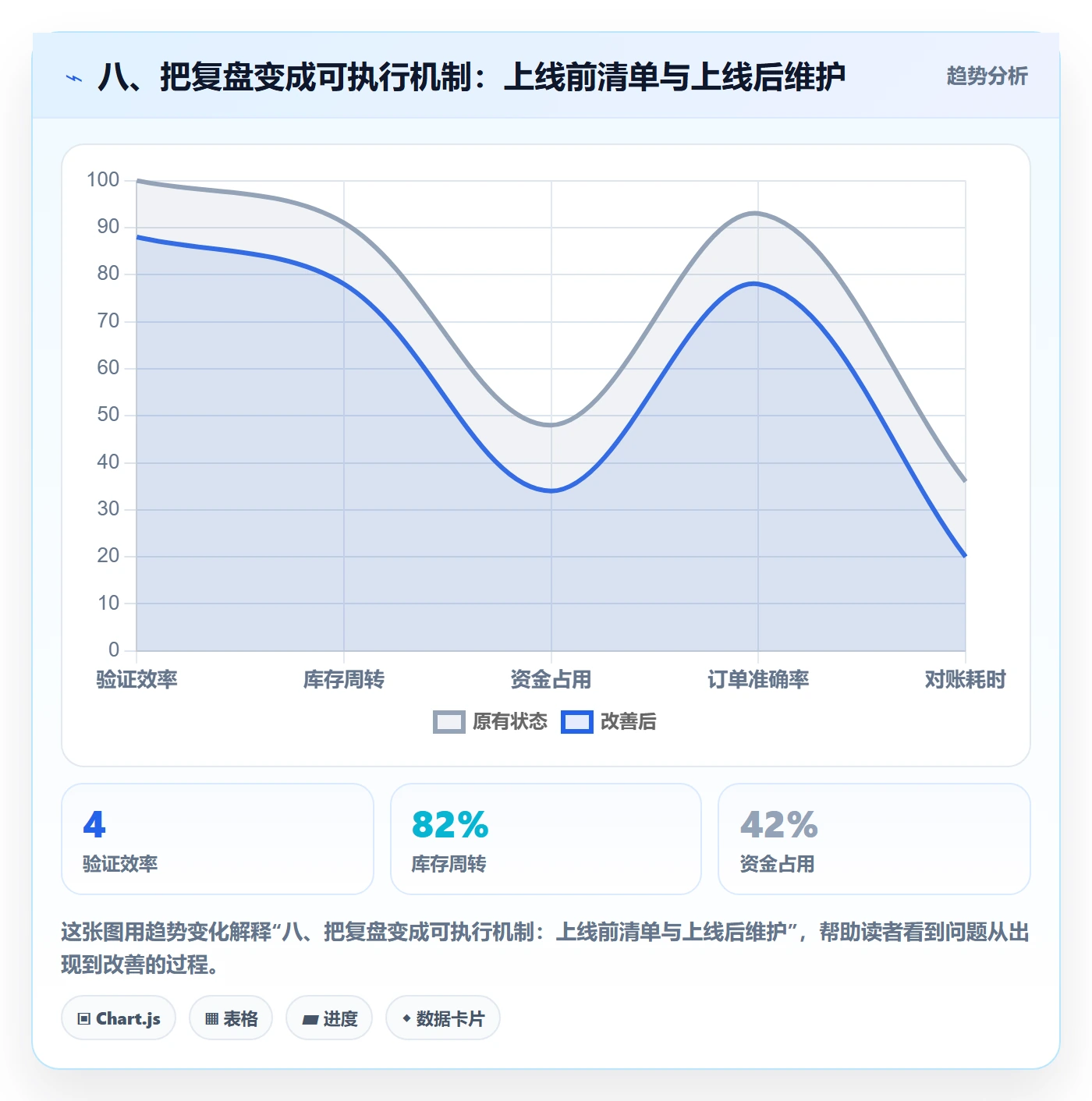Select the 表格 tag chip
The width and height of the screenshot is (1092, 1101).
tap(231, 1018)
